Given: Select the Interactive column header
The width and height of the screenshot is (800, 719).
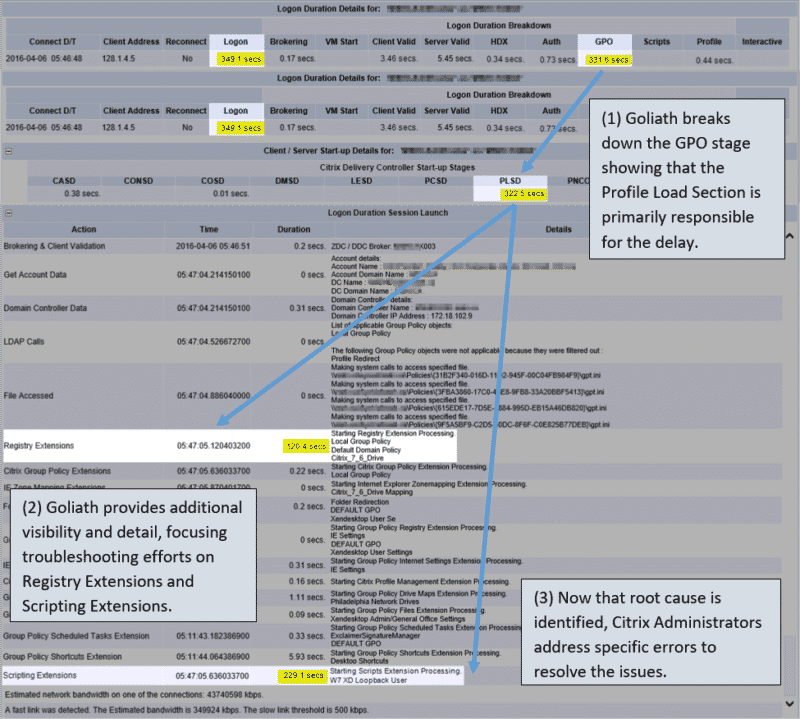Looking at the screenshot, I should coord(762,42).
